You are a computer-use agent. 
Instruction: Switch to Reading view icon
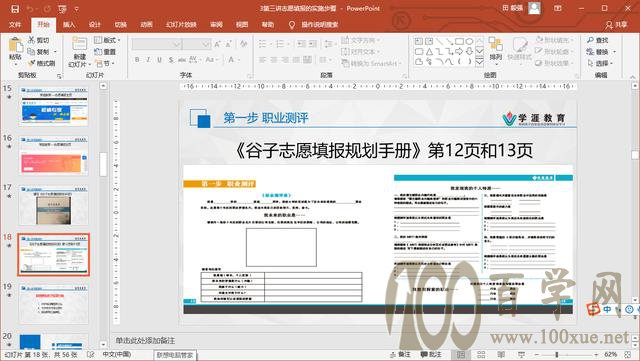501,354
